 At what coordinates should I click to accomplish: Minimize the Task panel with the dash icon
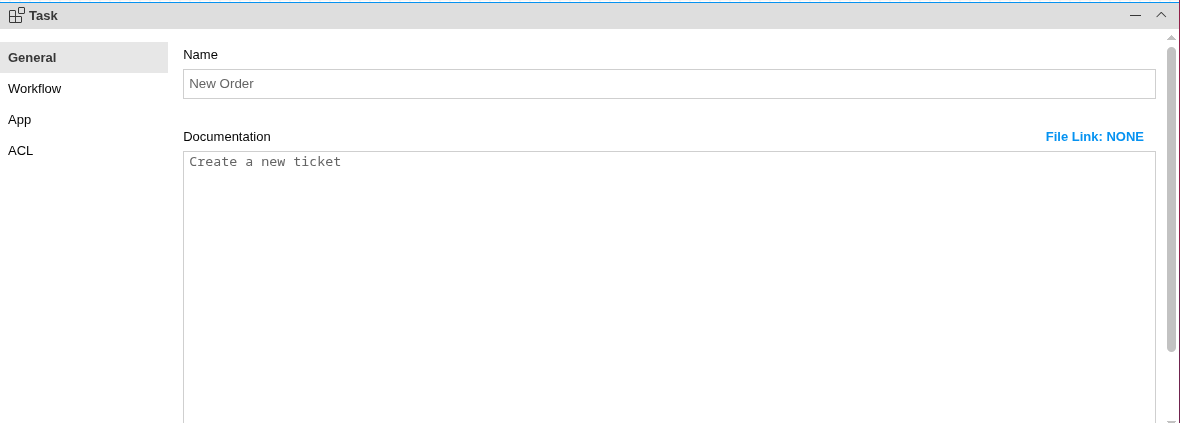(x=1135, y=15)
